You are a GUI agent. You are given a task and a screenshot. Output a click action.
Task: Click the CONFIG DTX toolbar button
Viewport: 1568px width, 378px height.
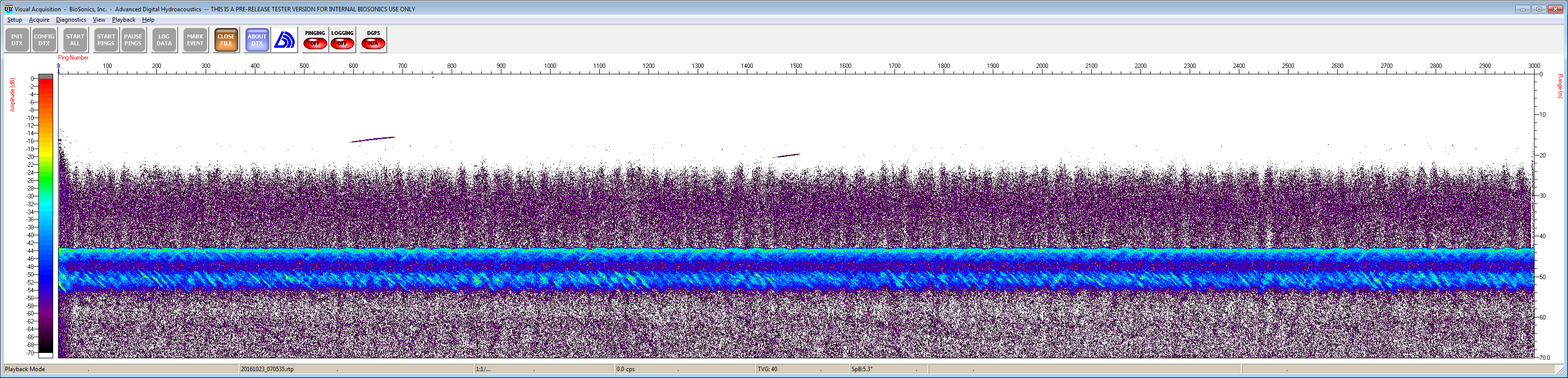pos(44,40)
